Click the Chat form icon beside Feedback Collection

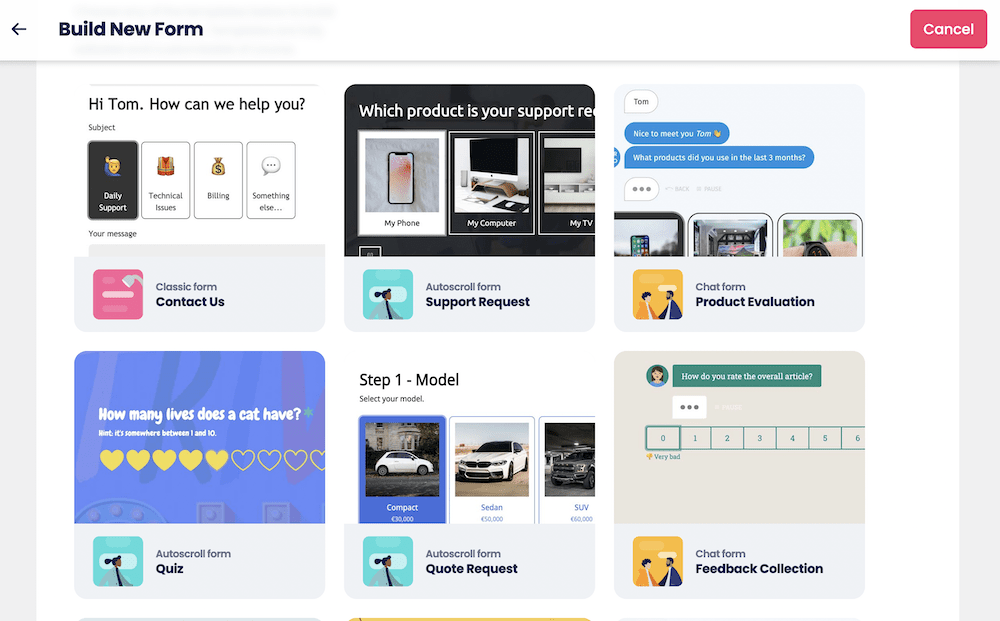pyautogui.click(x=658, y=561)
